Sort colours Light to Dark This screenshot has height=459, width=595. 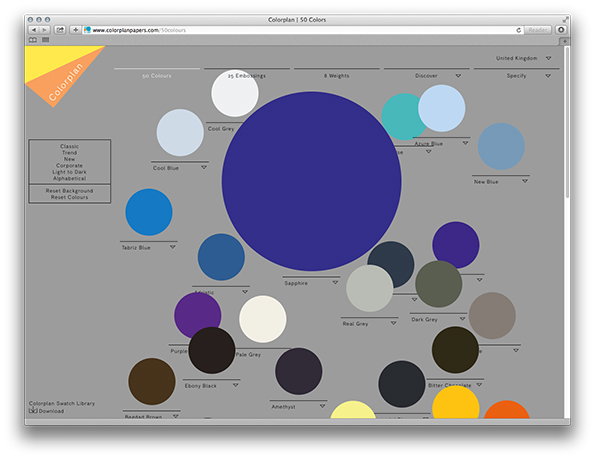[69, 172]
